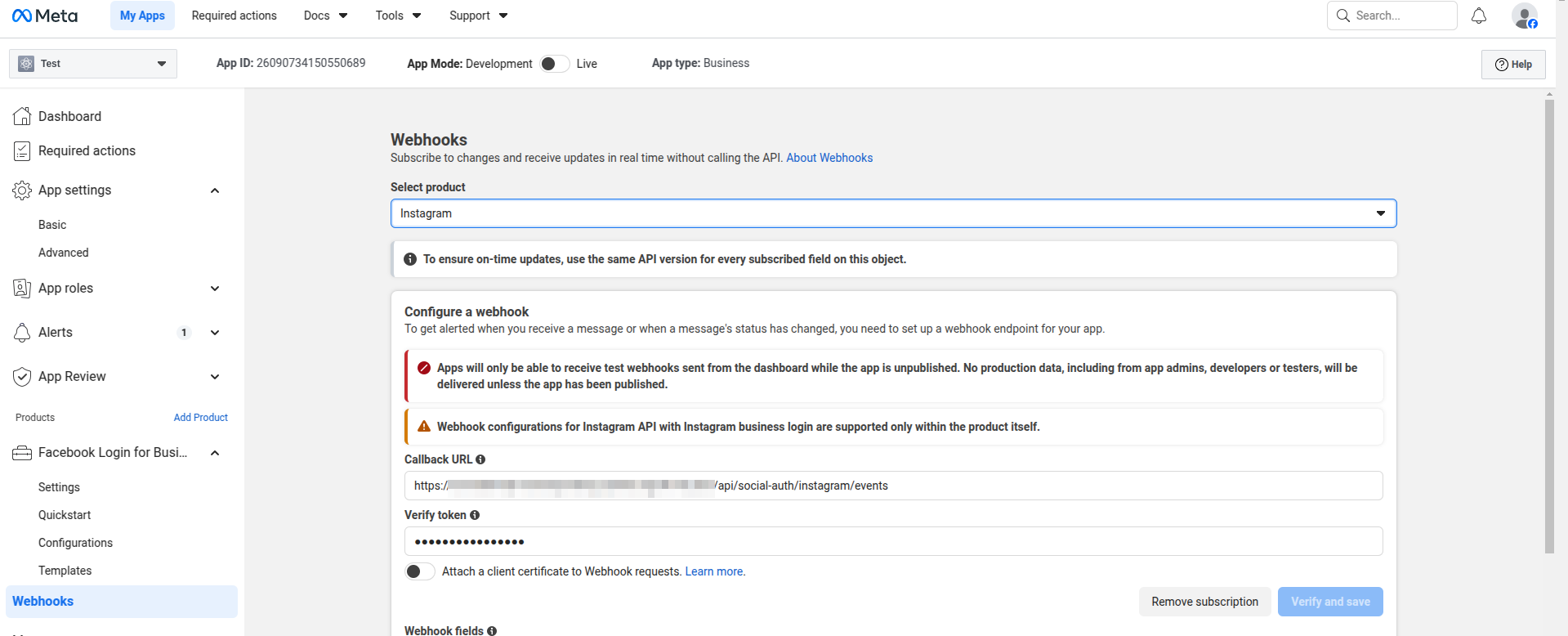Click the Alerts bell icon in sidebar

(x=22, y=332)
